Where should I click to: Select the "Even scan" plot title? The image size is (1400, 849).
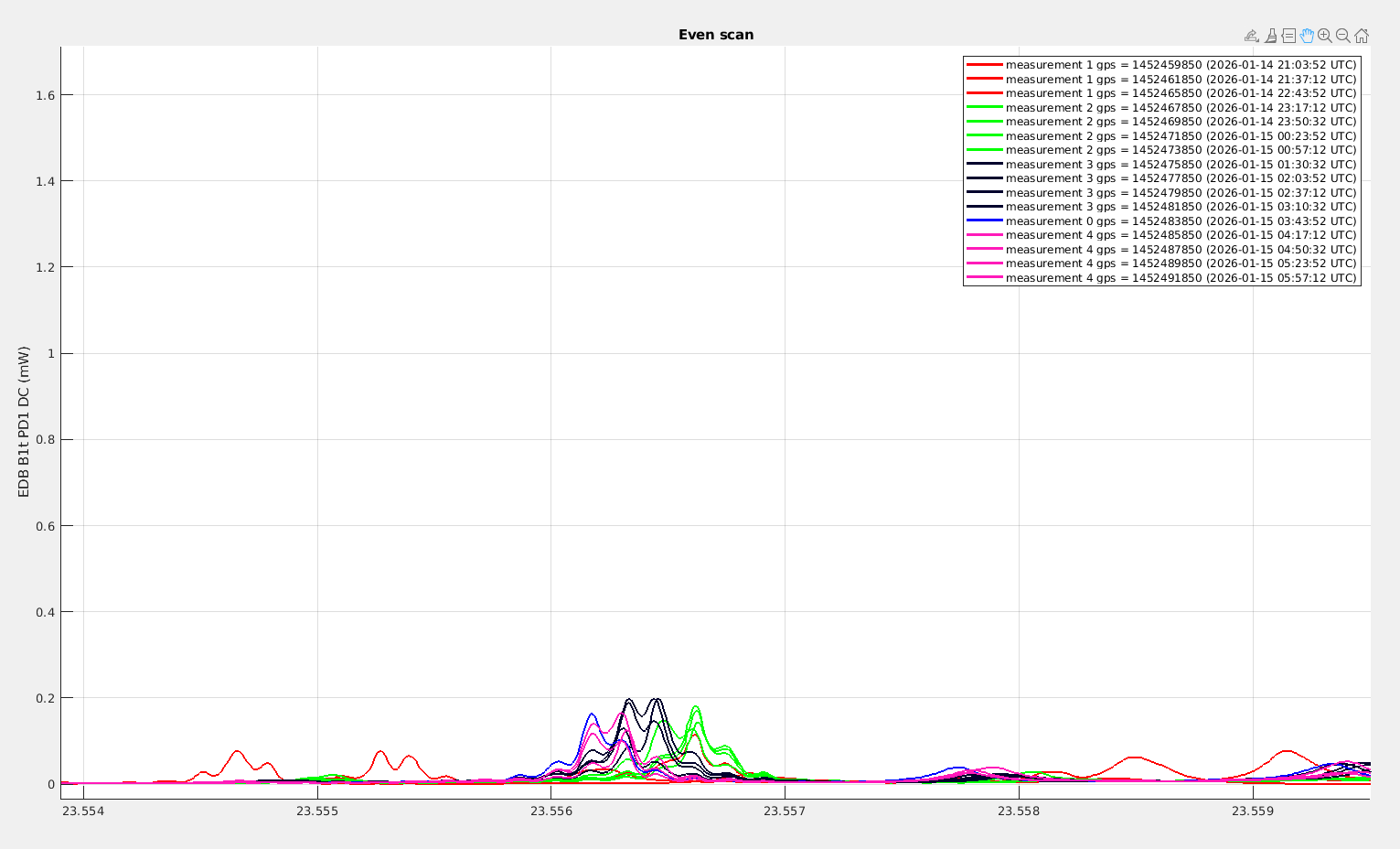click(x=716, y=35)
